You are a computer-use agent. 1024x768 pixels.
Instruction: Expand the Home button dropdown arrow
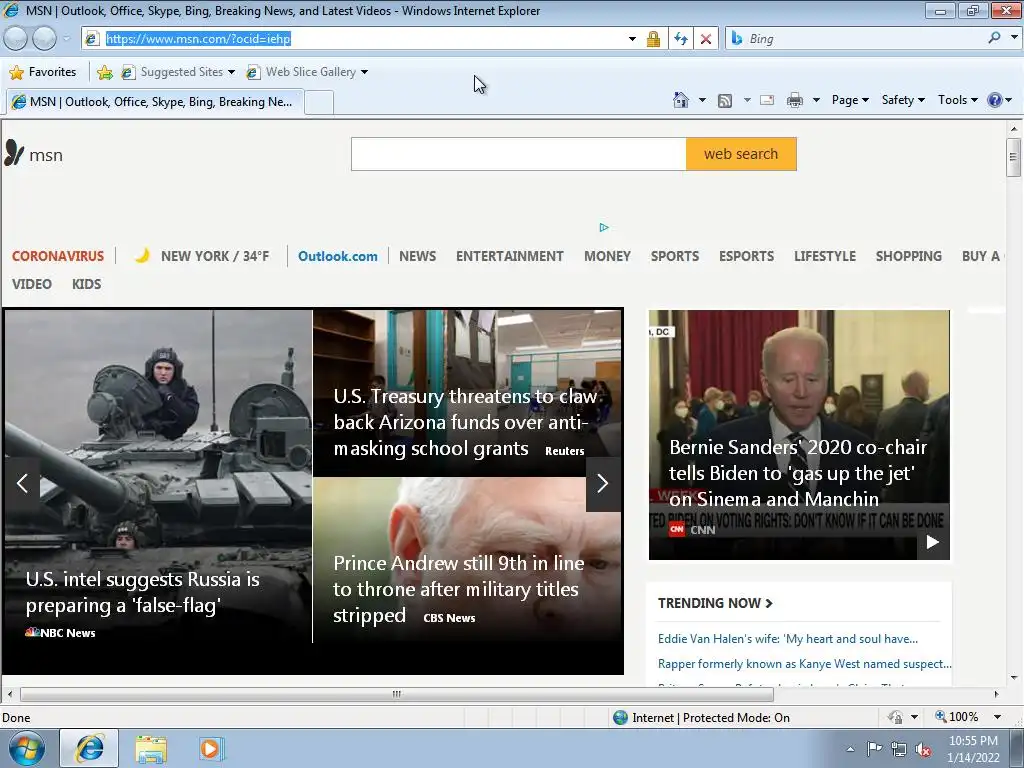pos(702,100)
